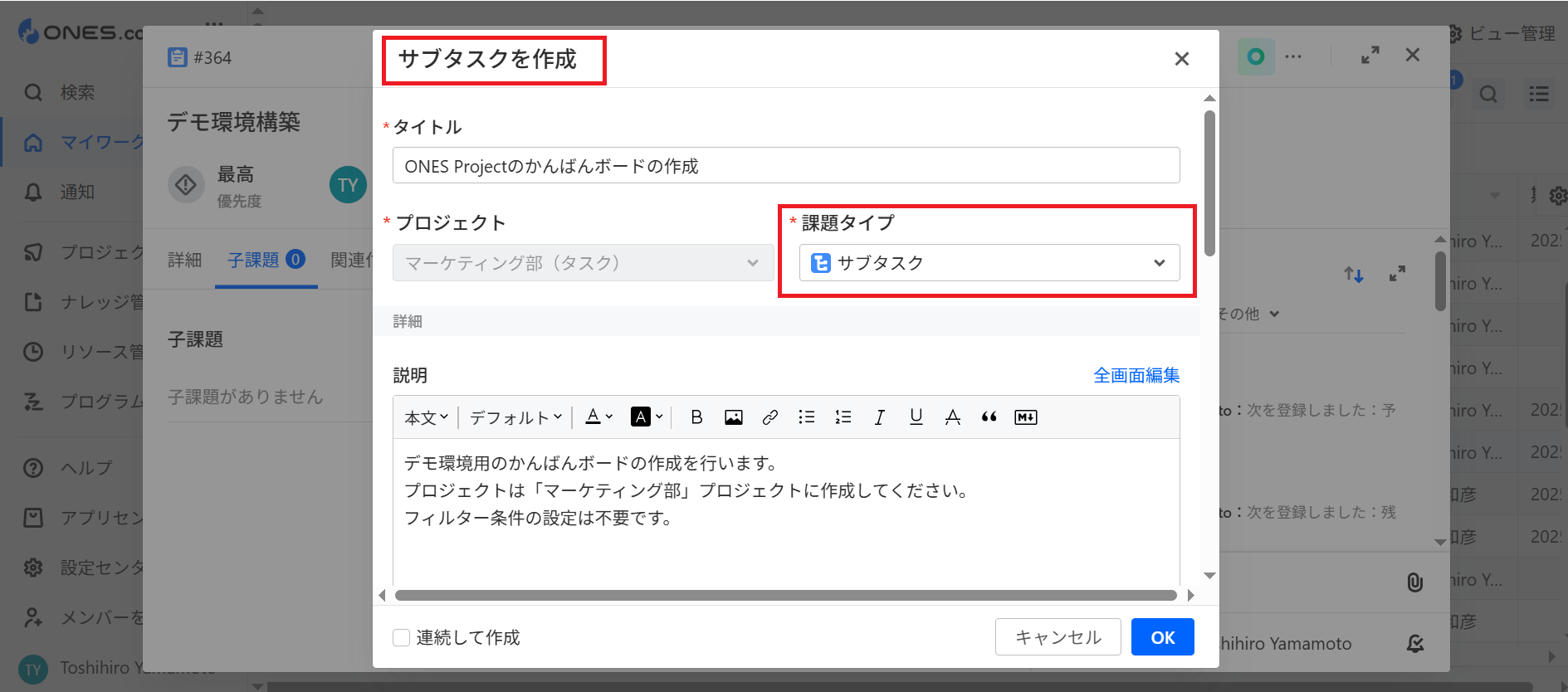
Task: Insert a block quote
Action: tap(989, 417)
